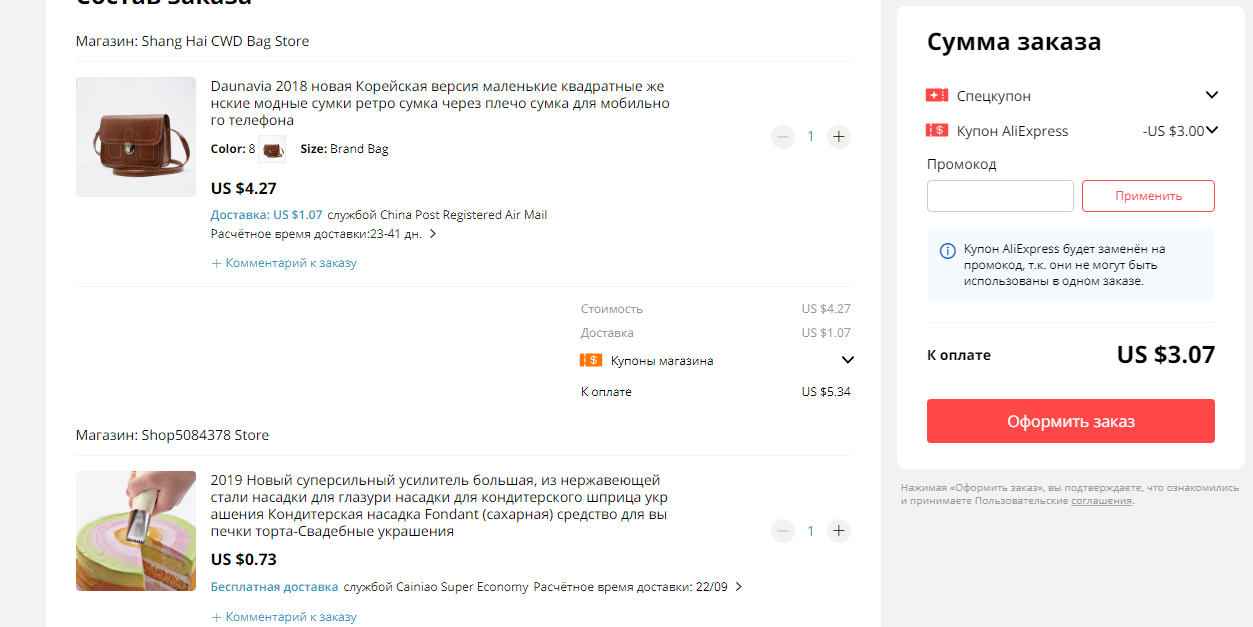This screenshot has width=1253, height=627.
Task: Click the orange Купоны магазина icon
Action: 591,360
